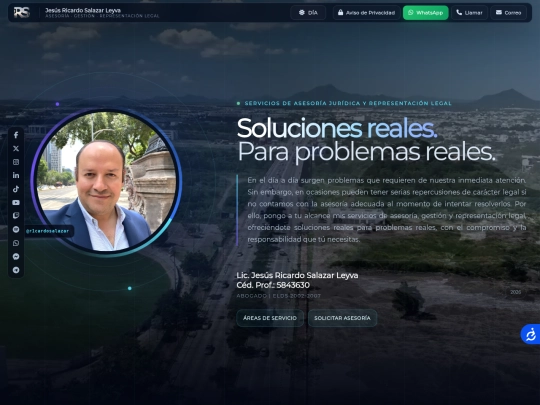The width and height of the screenshot is (540, 405).
Task: Open Aviso de Privacidad
Action: [x=366, y=13]
